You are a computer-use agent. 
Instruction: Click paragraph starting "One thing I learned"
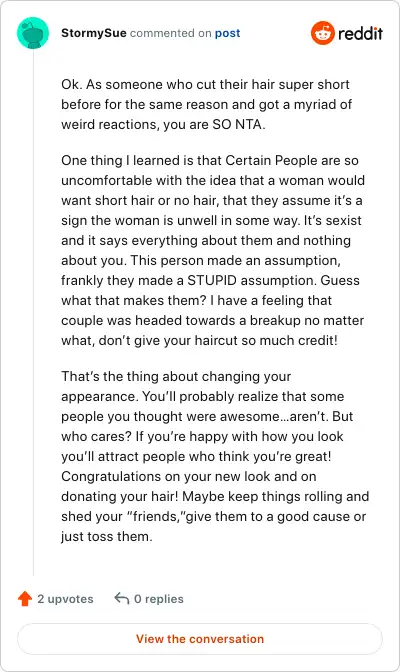[x=213, y=250]
